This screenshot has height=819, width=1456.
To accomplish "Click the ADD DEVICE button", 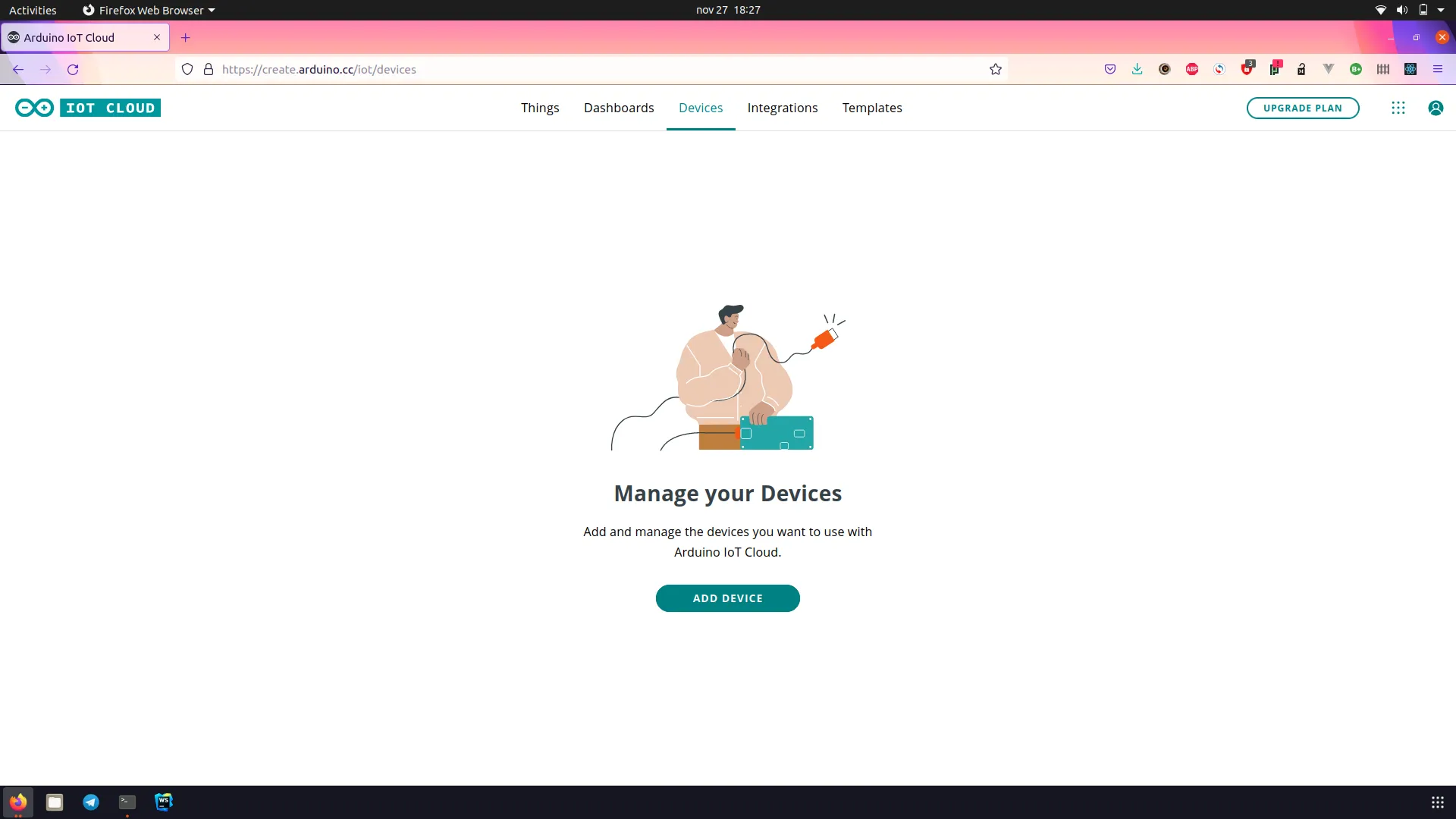I will pyautogui.click(x=727, y=598).
